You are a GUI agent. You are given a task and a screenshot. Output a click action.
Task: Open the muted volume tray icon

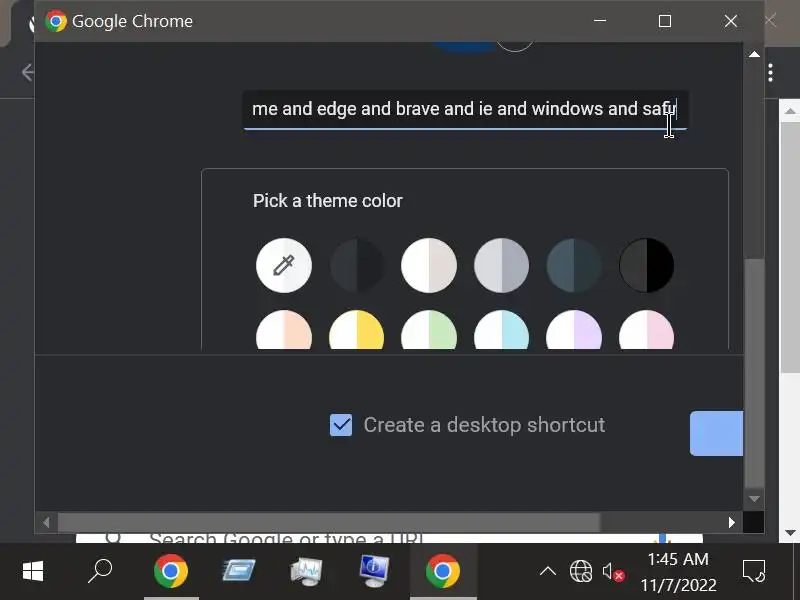point(613,571)
